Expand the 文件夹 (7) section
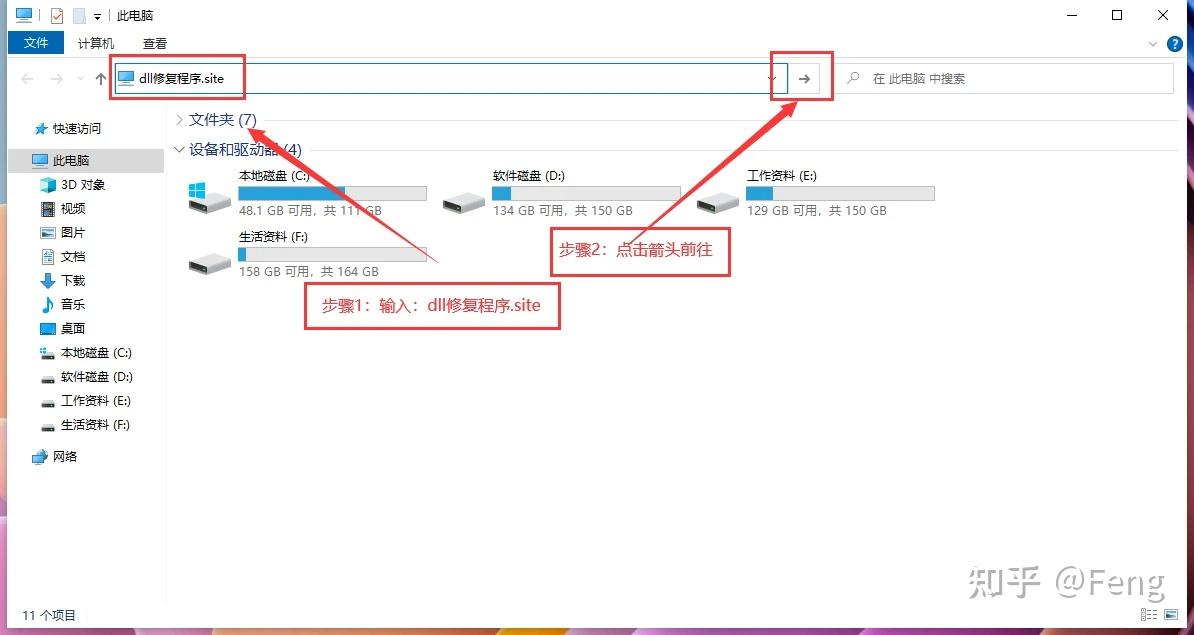1194x635 pixels. tap(180, 119)
